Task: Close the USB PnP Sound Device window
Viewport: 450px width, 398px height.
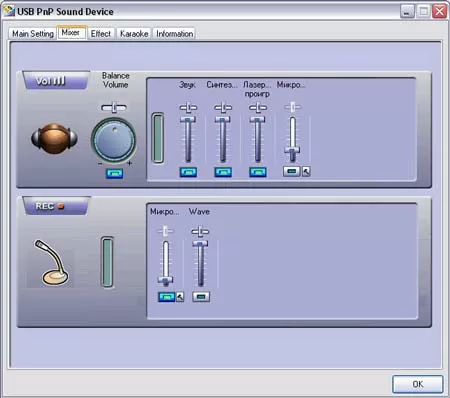Action: pos(440,12)
